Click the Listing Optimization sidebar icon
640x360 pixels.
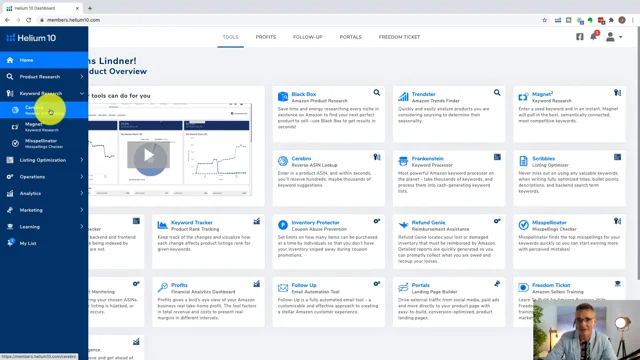click(10, 160)
